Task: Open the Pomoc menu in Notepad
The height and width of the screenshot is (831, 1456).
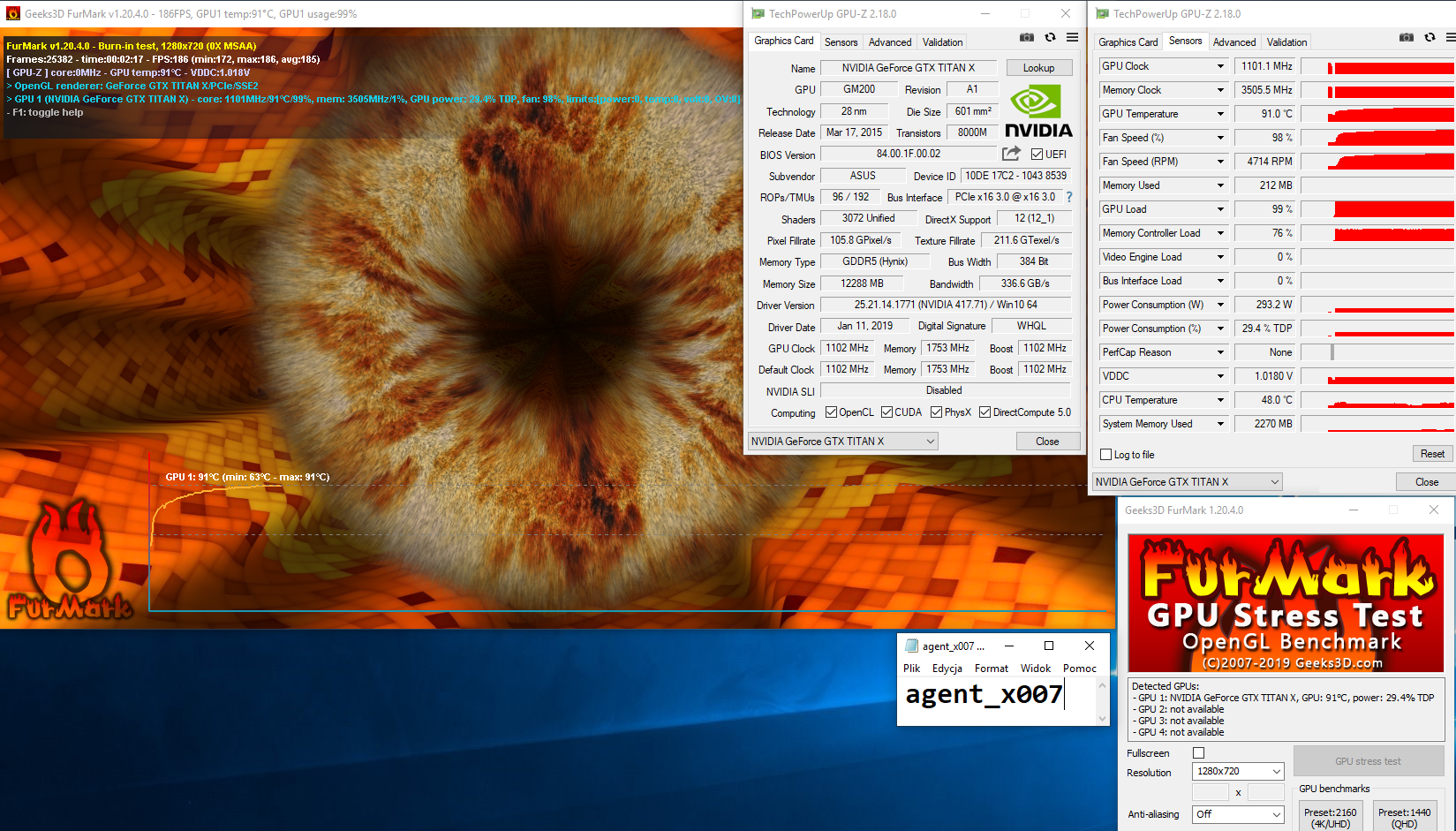Action: click(x=1080, y=669)
